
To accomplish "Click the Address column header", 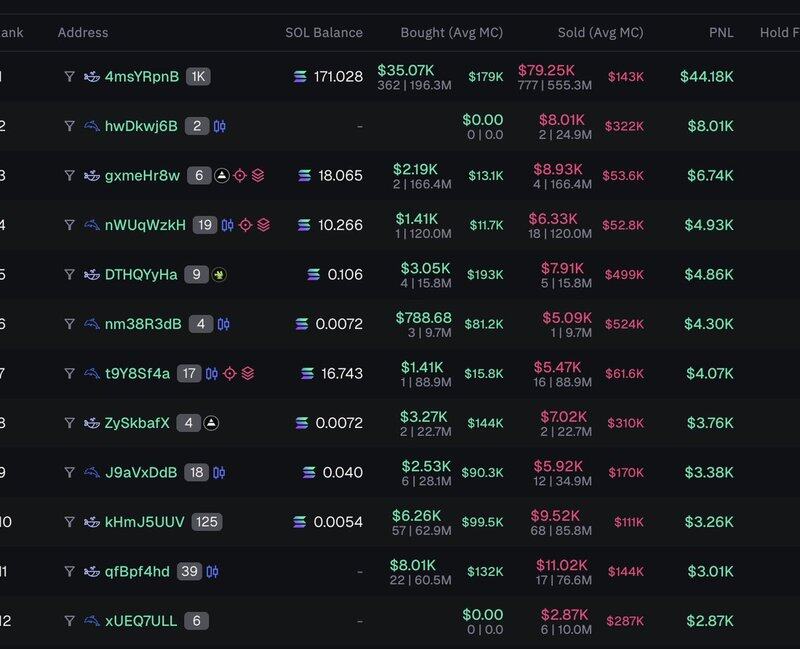I will click(83, 33).
